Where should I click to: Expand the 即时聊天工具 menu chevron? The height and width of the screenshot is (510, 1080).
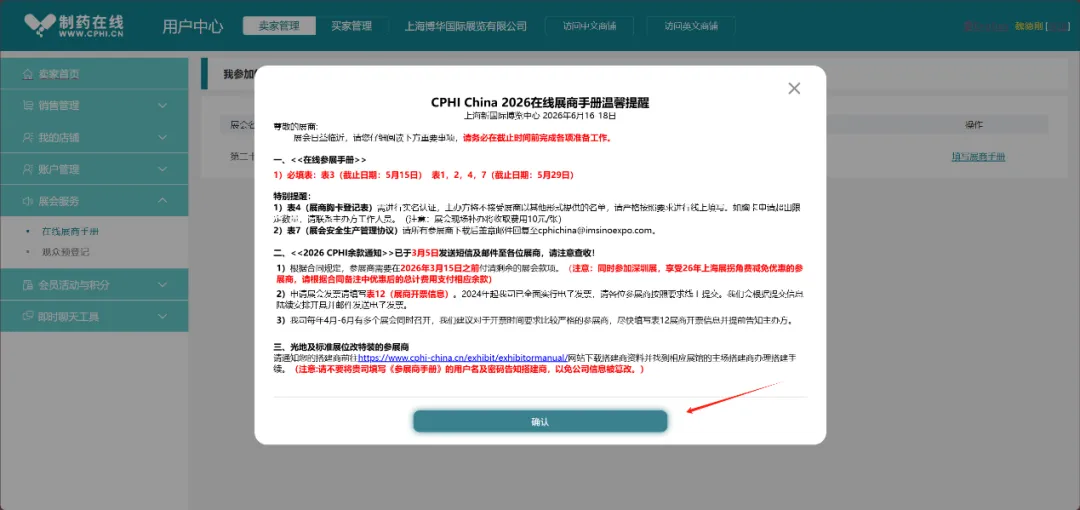tap(163, 316)
